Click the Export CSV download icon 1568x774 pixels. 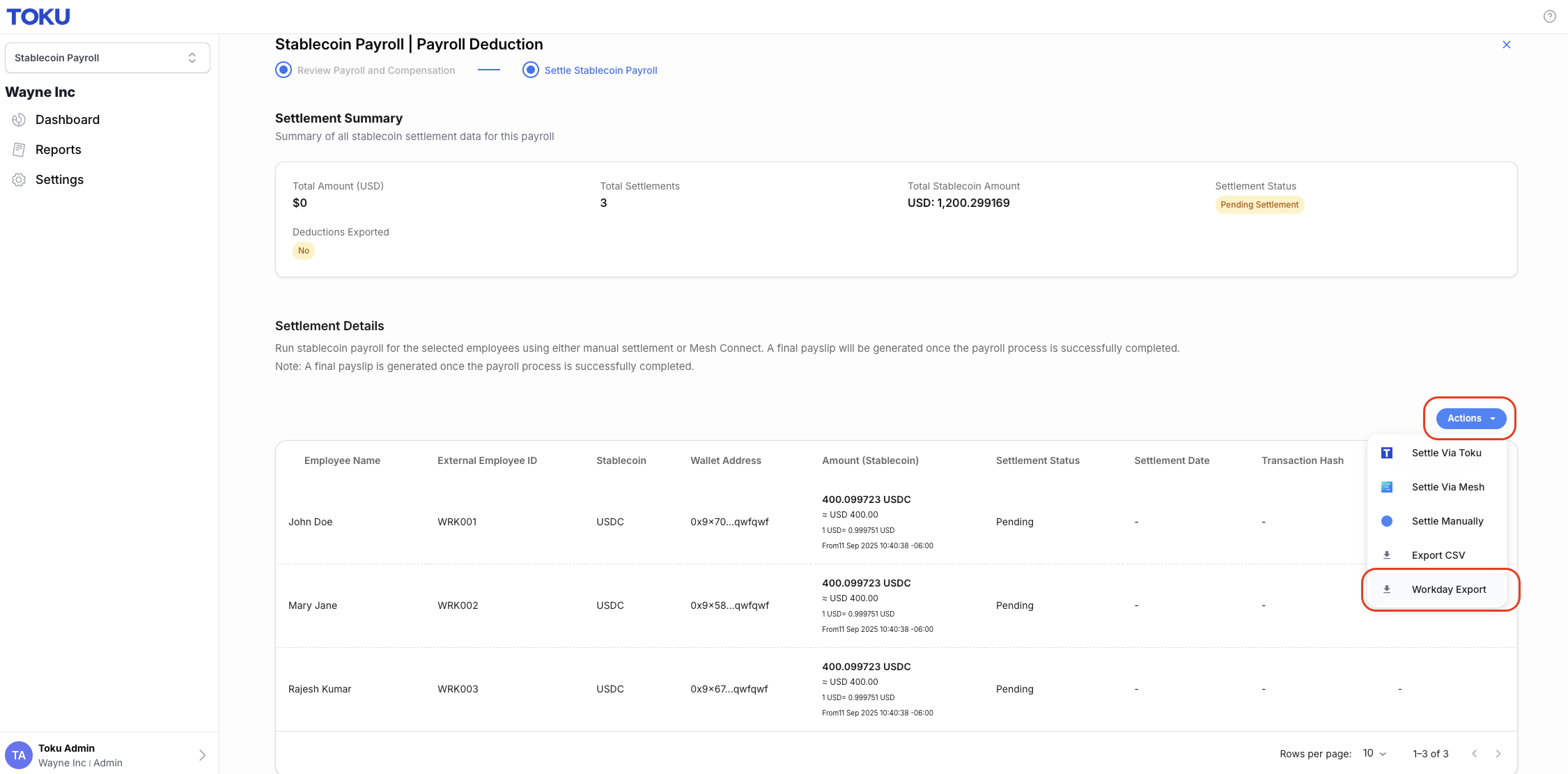point(1387,555)
